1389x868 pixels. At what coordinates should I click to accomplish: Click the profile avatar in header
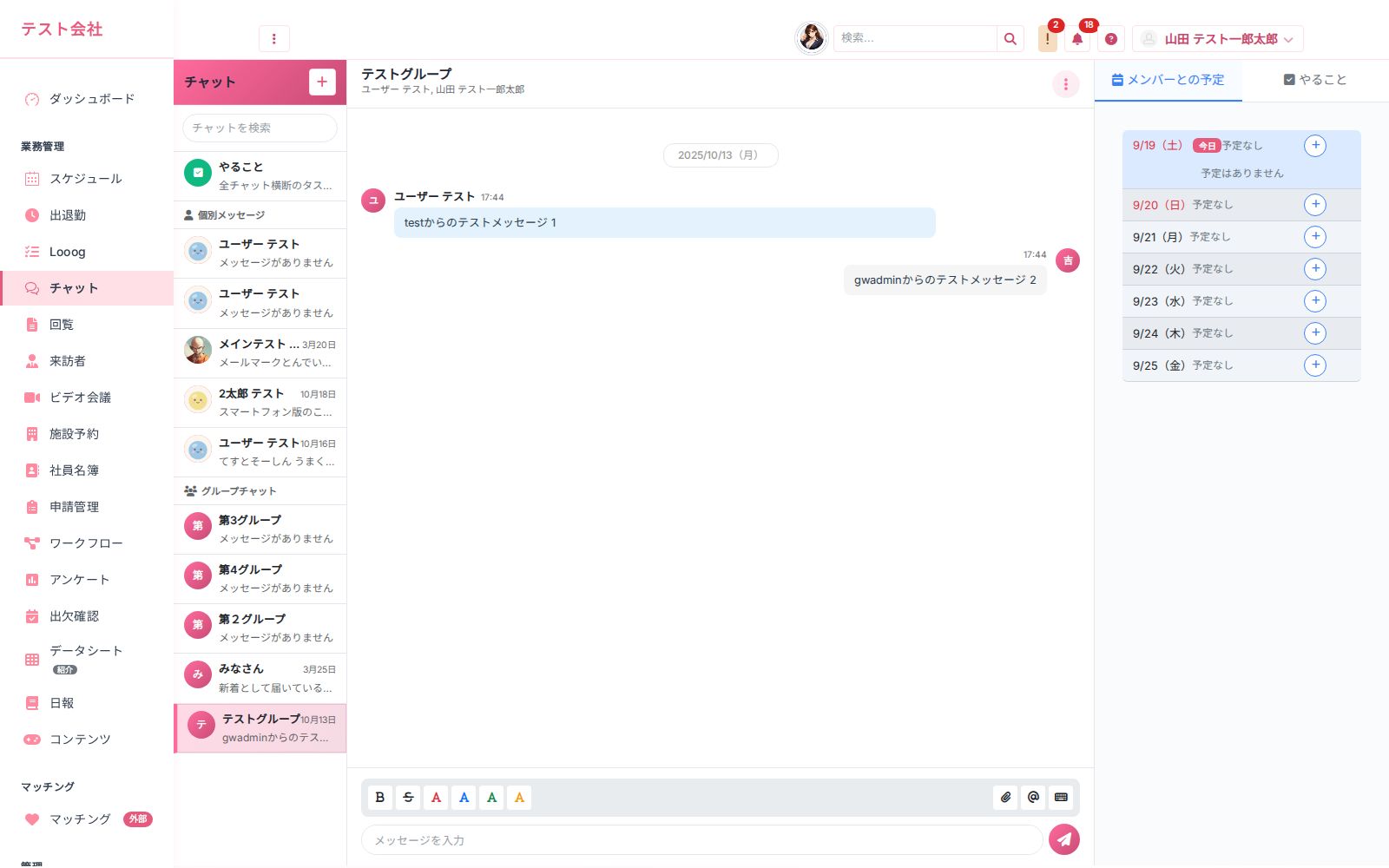tap(812, 37)
